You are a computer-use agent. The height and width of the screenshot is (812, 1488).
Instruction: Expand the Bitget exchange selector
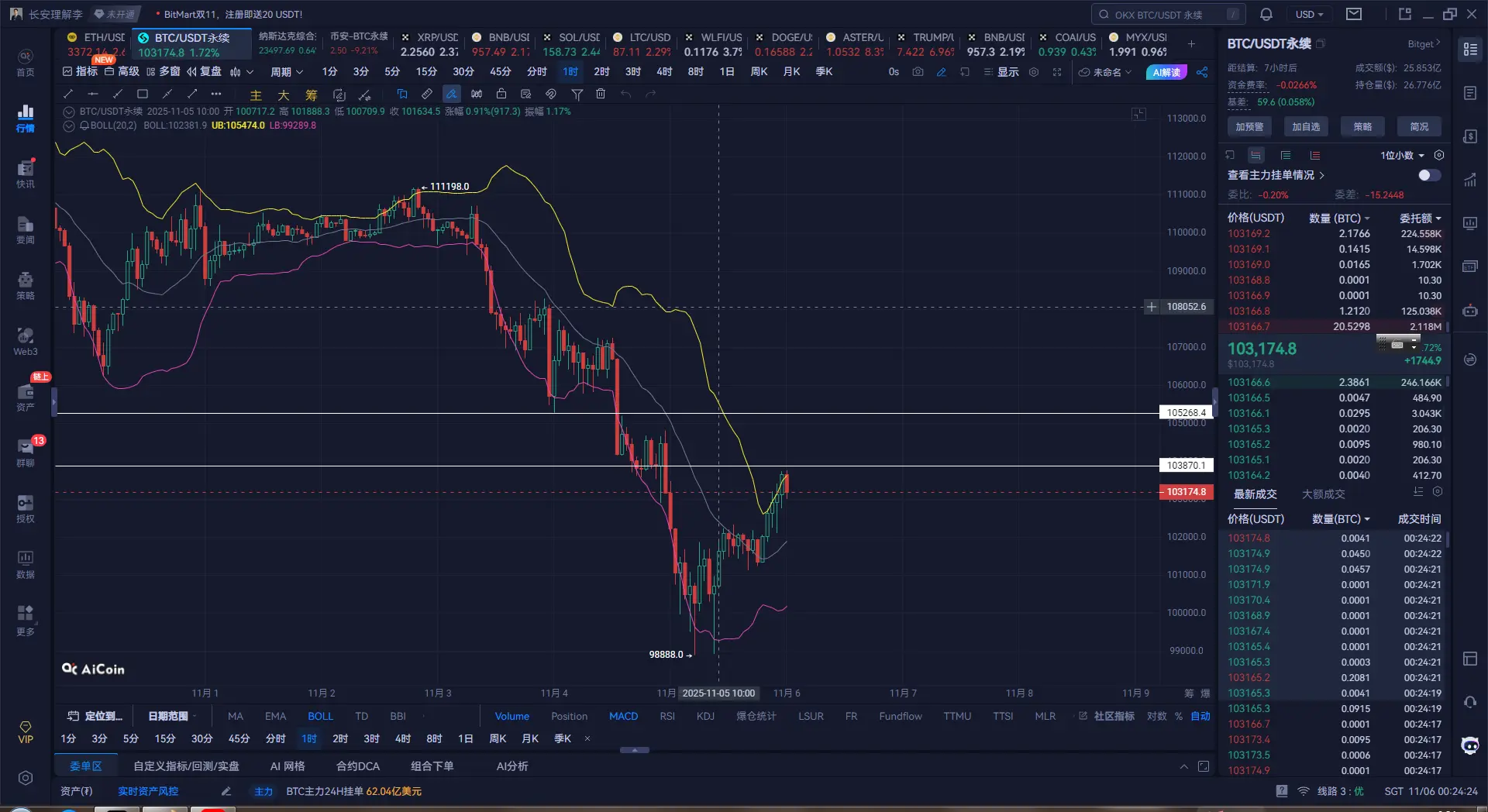pyautogui.click(x=1424, y=43)
